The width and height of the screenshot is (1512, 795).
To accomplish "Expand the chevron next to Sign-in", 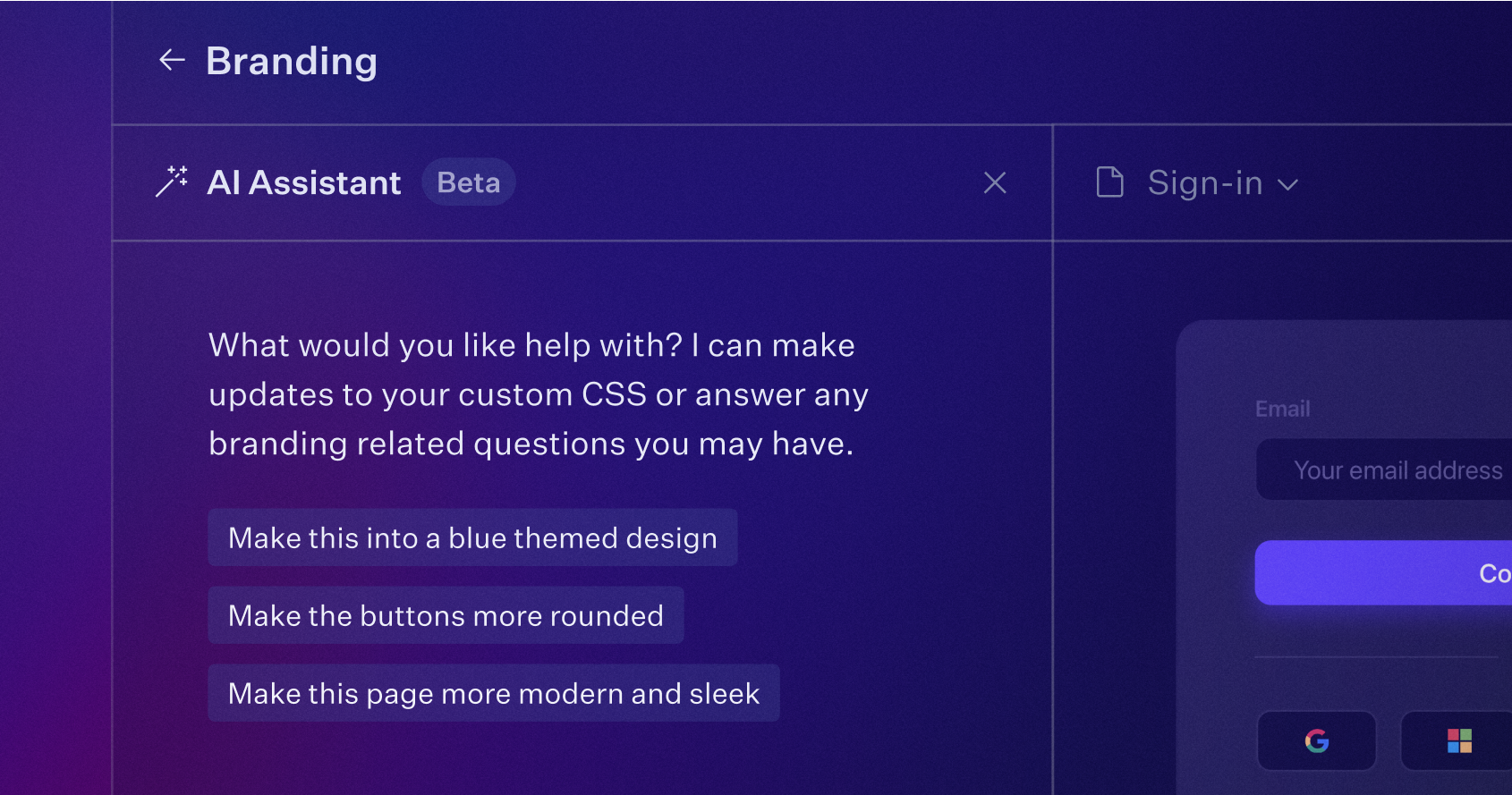I will tap(1288, 185).
